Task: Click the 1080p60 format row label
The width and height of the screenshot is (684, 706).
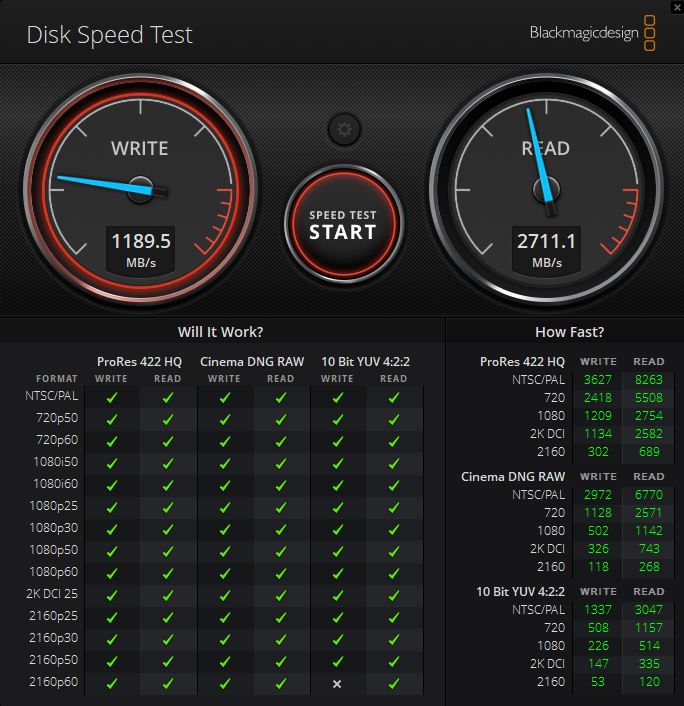Action: coord(53,571)
